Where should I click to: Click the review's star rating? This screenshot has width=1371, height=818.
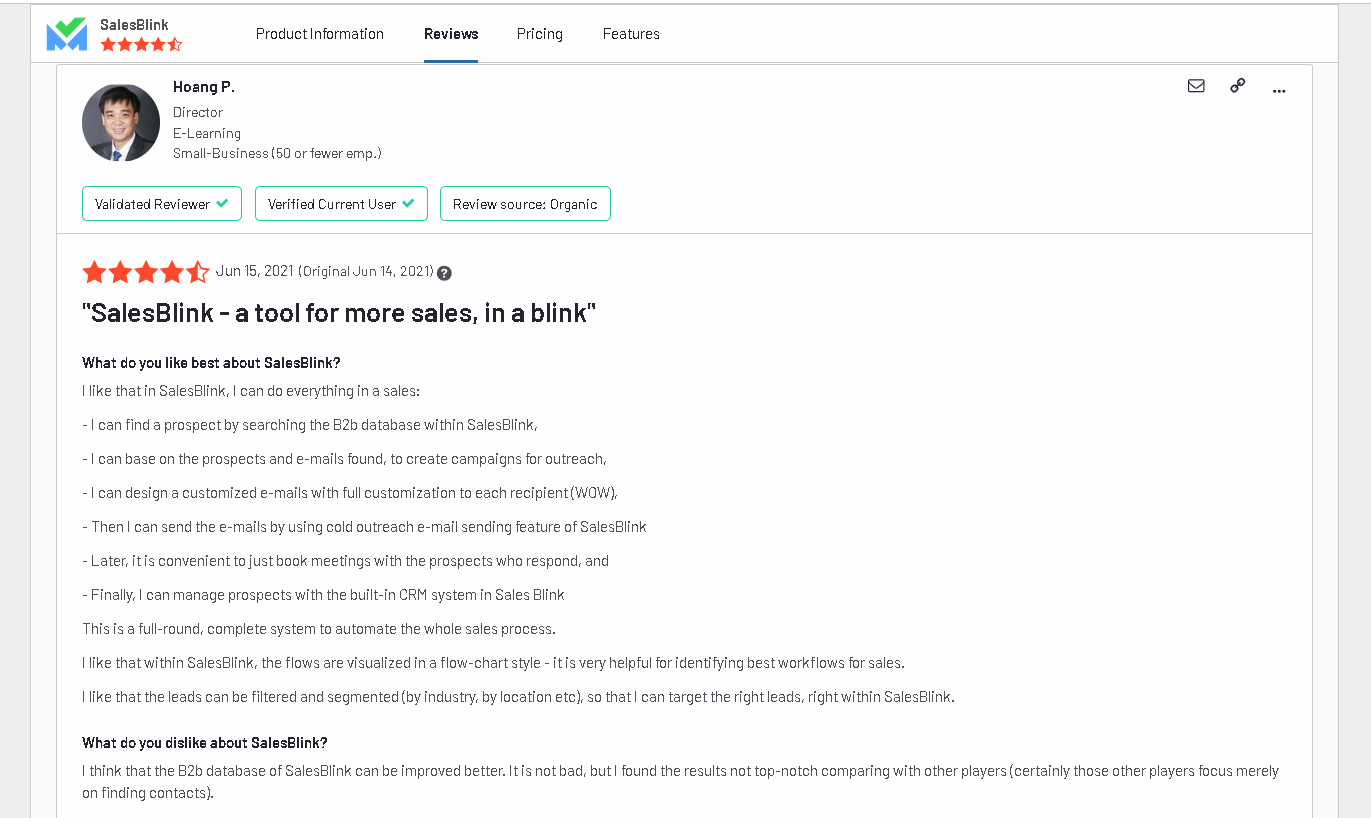point(146,272)
